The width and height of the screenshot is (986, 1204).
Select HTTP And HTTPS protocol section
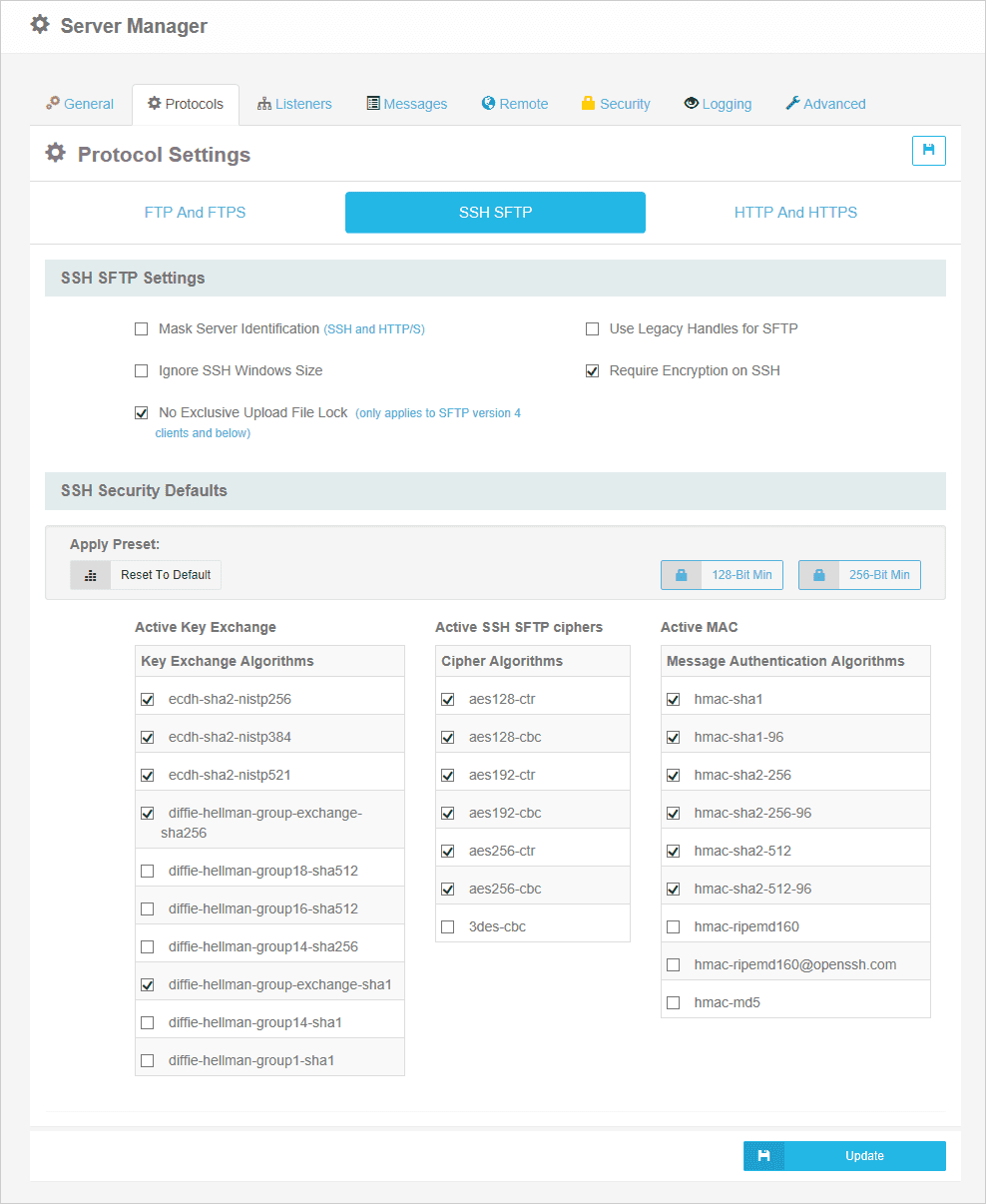click(795, 213)
